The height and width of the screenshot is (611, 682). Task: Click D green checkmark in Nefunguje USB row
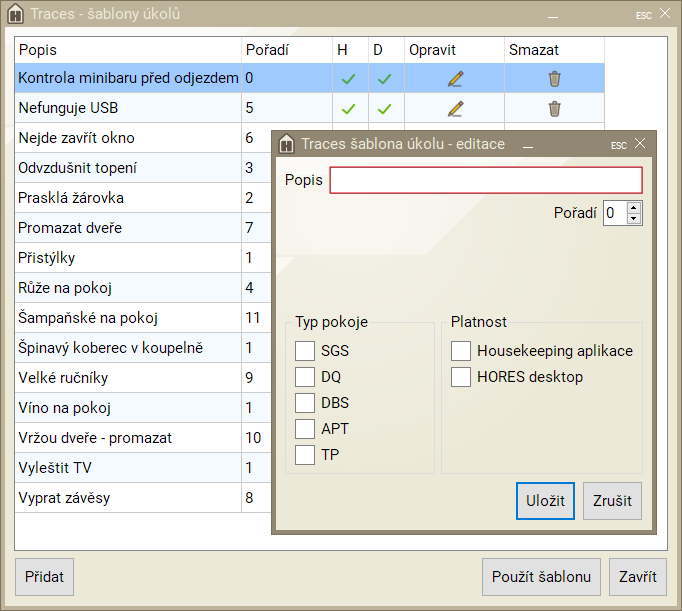(384, 108)
